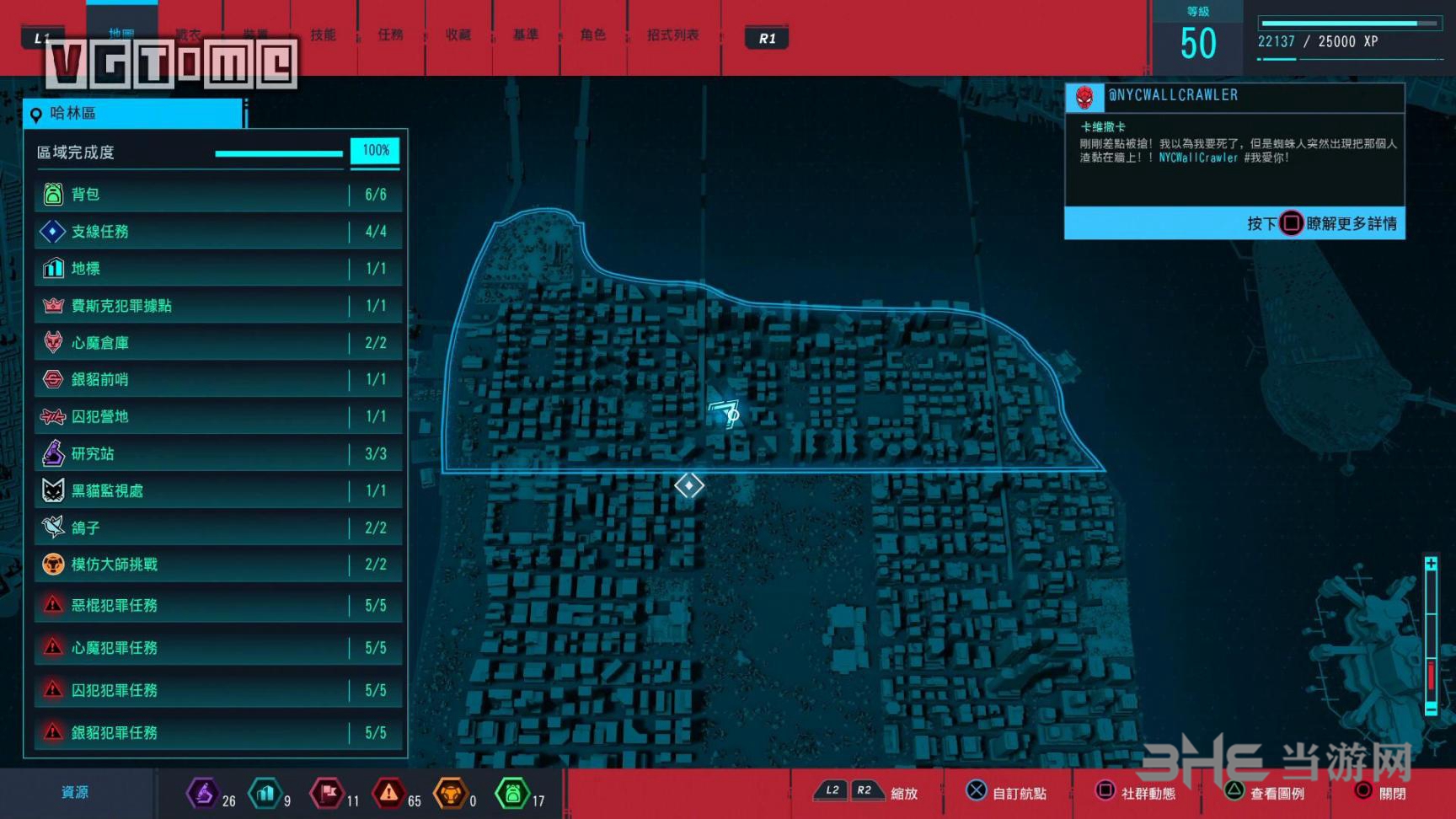Click the plus icon atop zoom gauge
Screen dimensions: 1456x819
coord(1431,564)
